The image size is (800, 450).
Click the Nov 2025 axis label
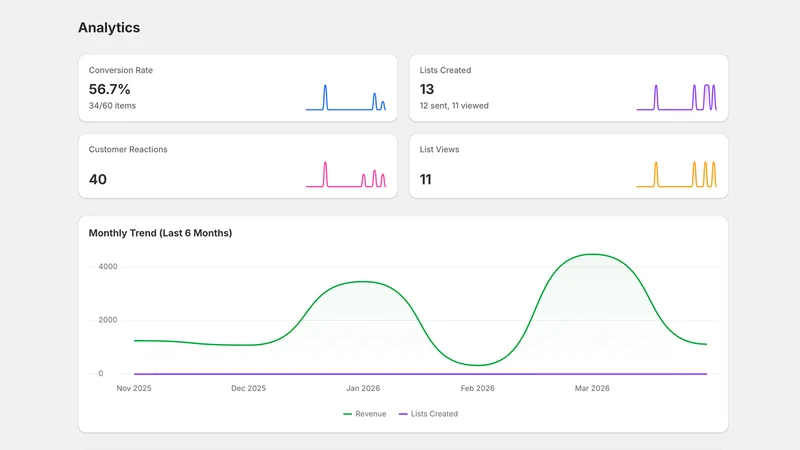click(x=134, y=388)
